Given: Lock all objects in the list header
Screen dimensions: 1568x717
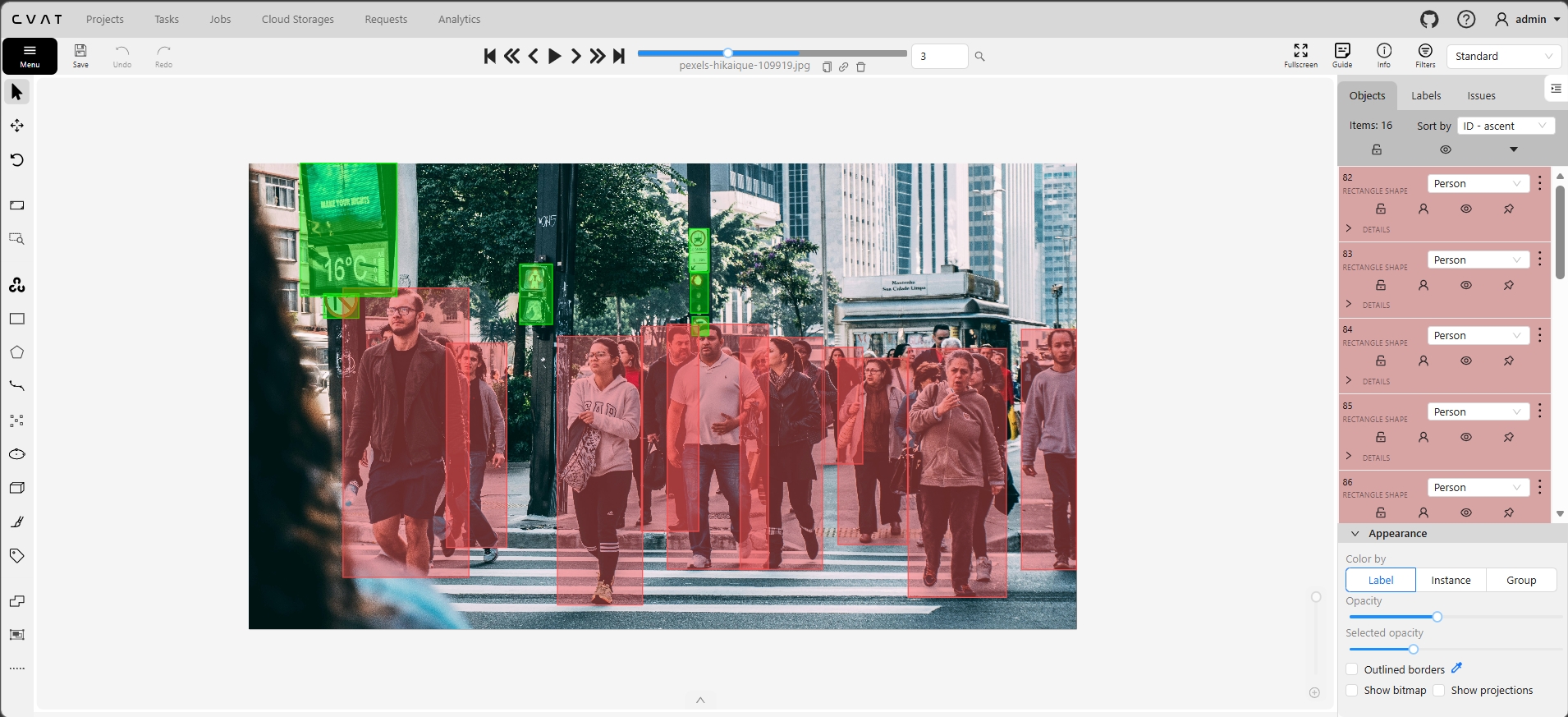Looking at the screenshot, I should pyautogui.click(x=1377, y=149).
